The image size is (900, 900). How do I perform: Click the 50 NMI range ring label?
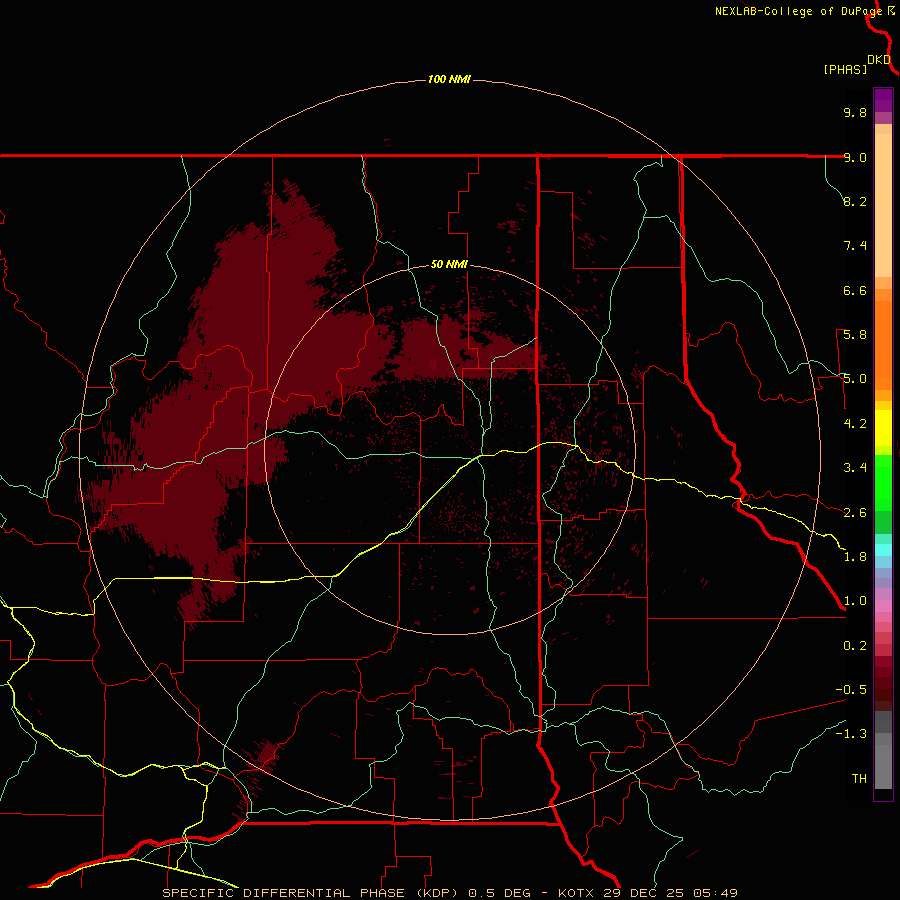coord(449,264)
